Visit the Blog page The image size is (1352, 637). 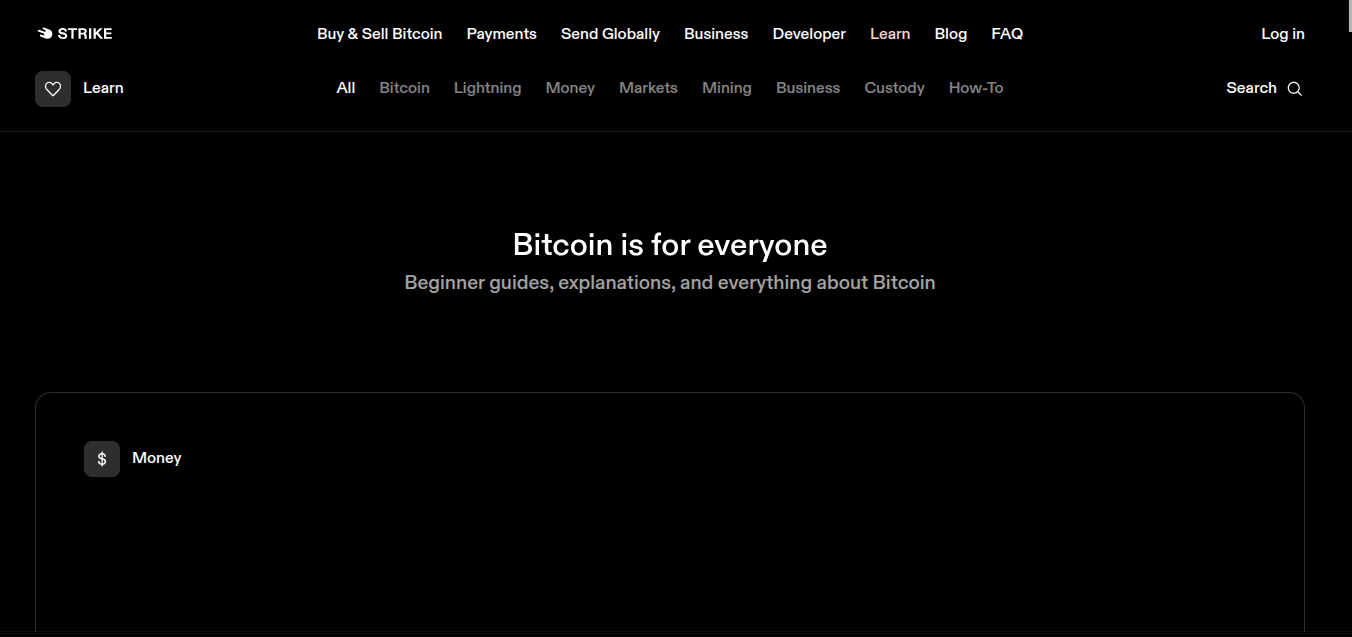click(951, 34)
